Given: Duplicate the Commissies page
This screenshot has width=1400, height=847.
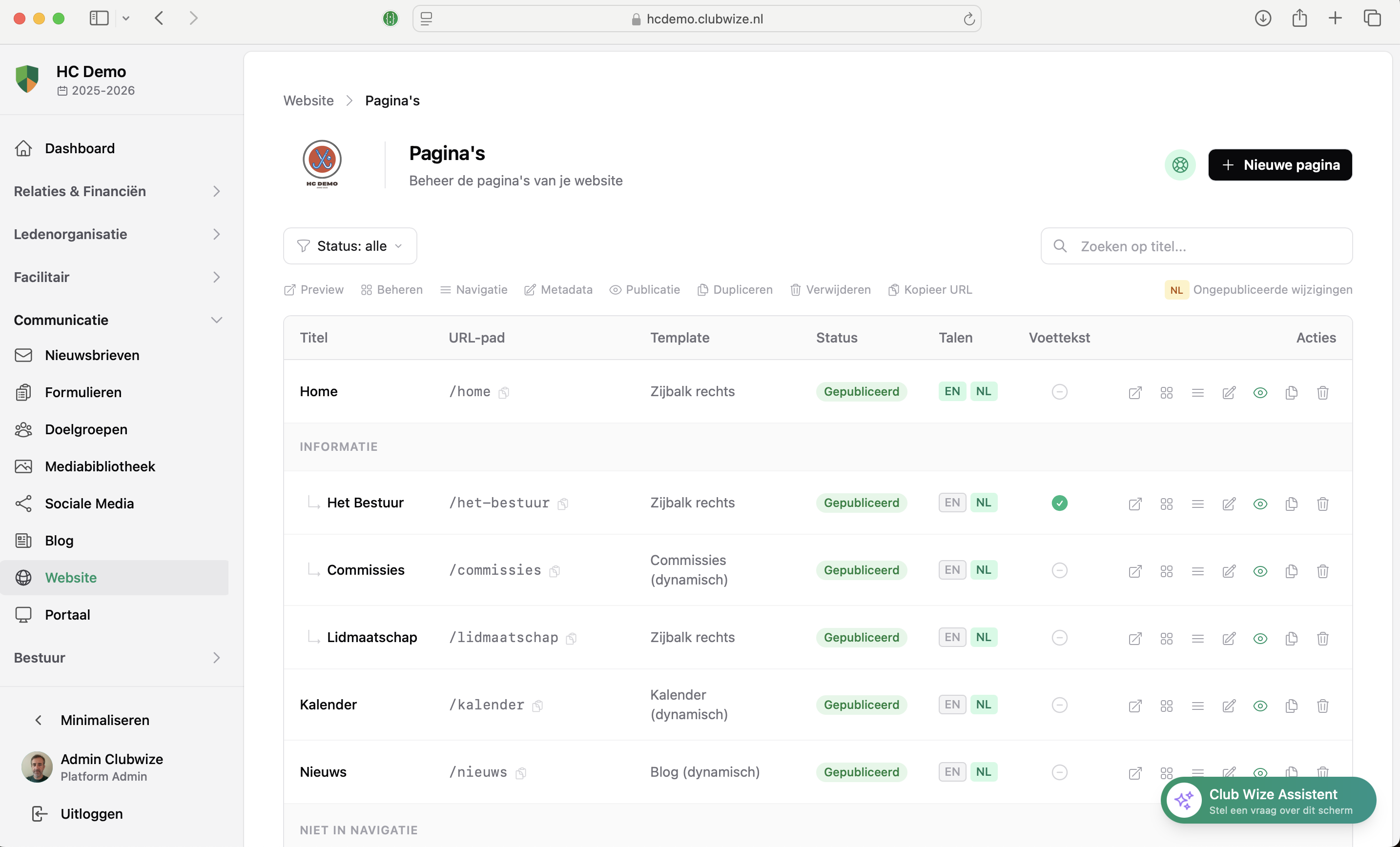Looking at the screenshot, I should 1291,571.
